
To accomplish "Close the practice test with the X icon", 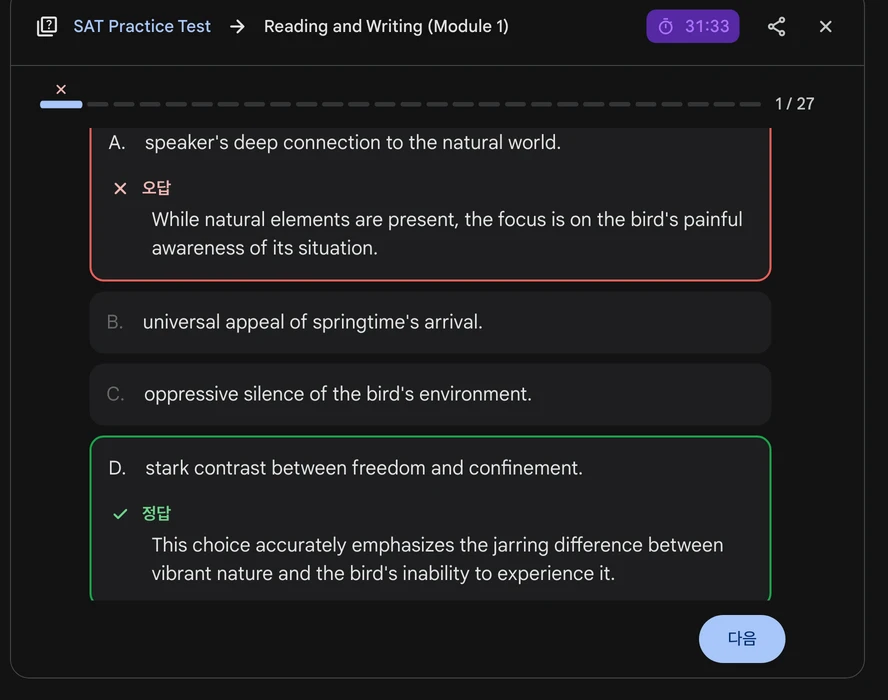I will pyautogui.click(x=825, y=27).
